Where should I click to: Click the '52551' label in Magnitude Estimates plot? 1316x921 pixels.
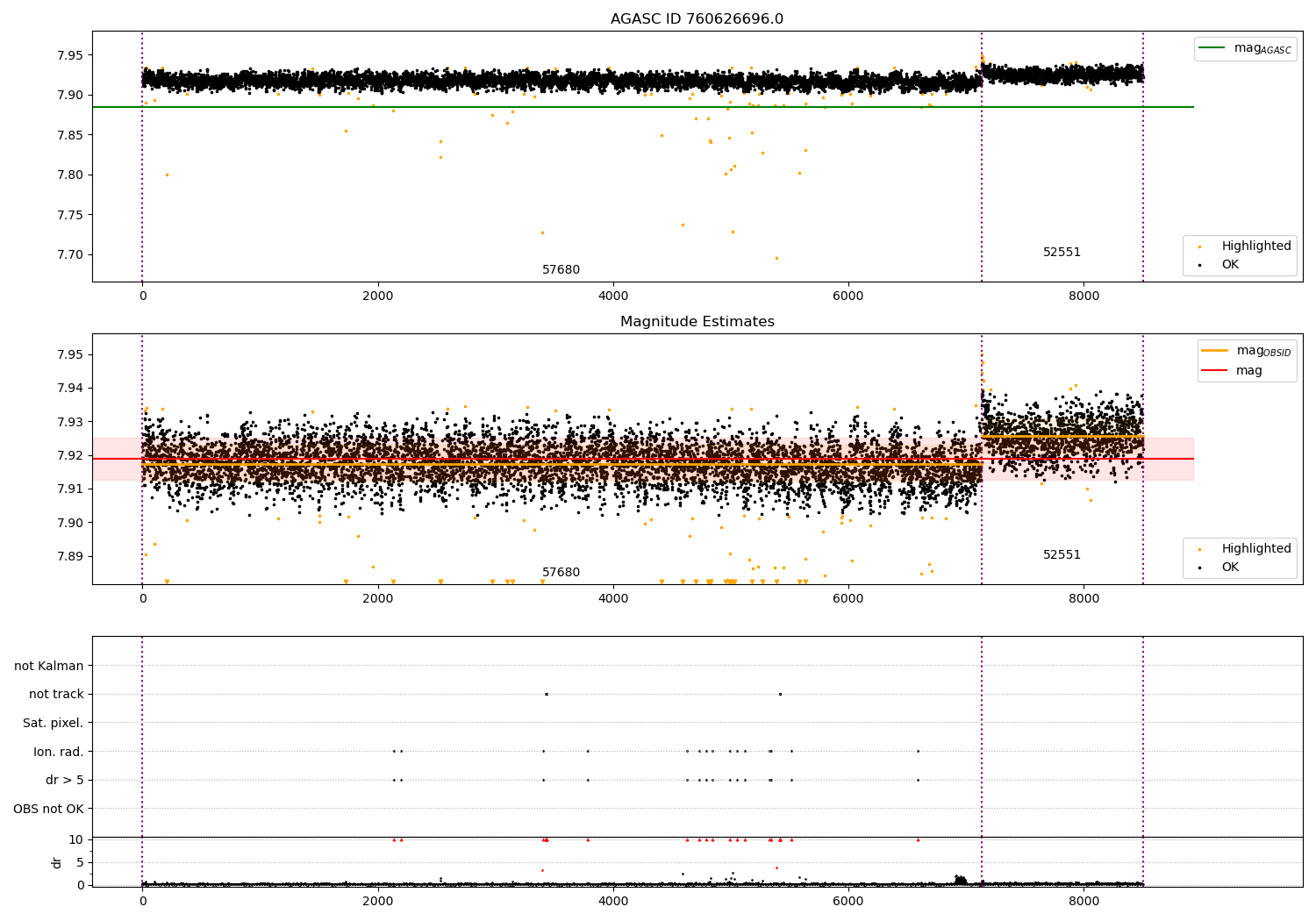click(1062, 555)
